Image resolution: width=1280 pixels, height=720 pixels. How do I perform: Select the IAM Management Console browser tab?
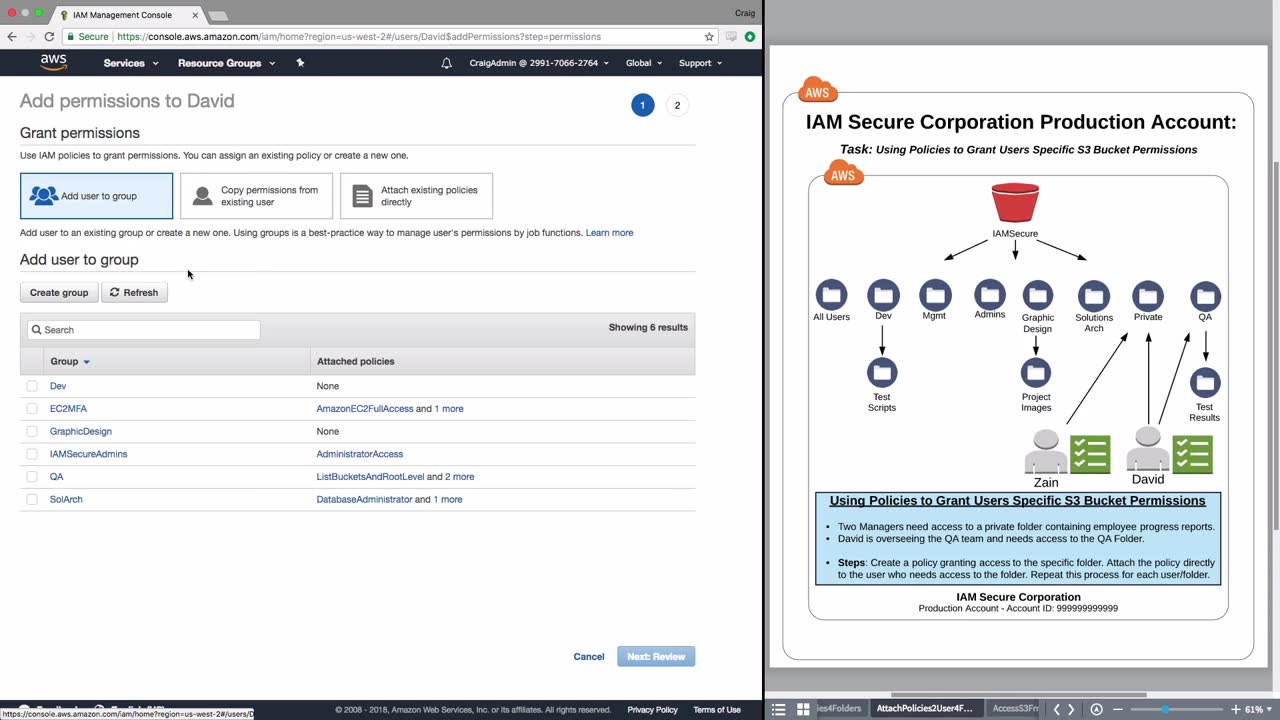pos(125,15)
